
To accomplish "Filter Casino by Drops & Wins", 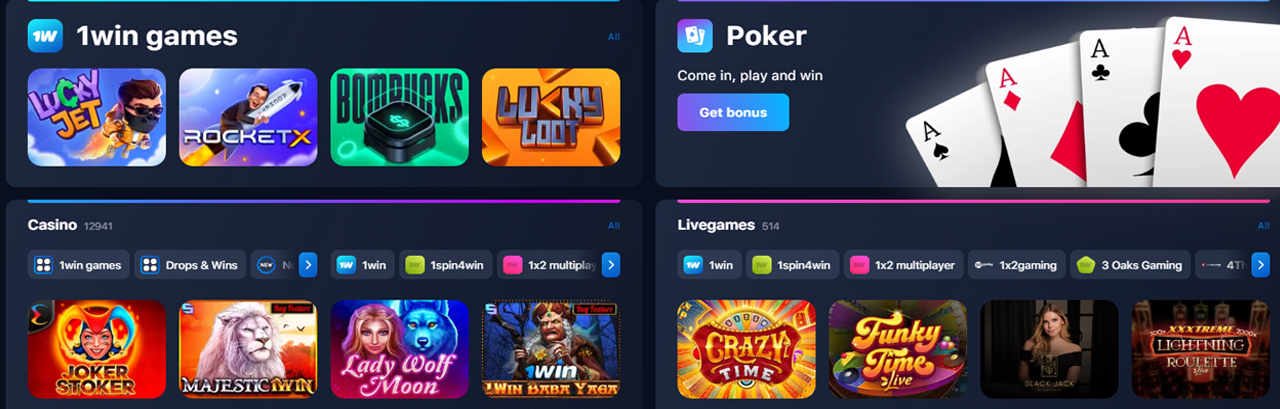I will point(190,265).
